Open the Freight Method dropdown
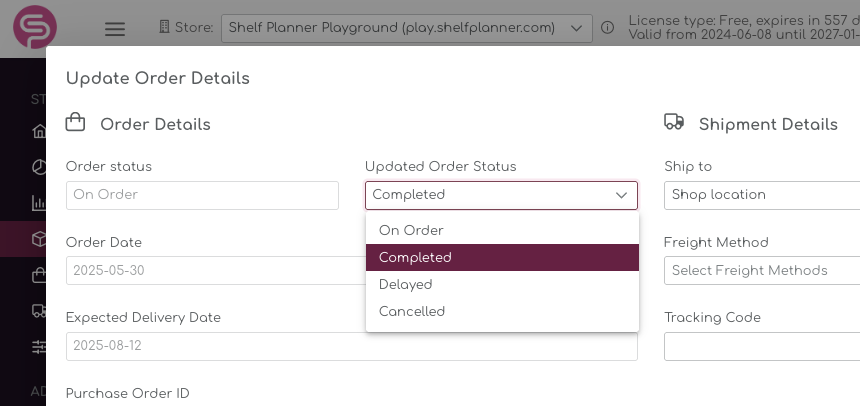This screenshot has width=860, height=406. (762, 270)
